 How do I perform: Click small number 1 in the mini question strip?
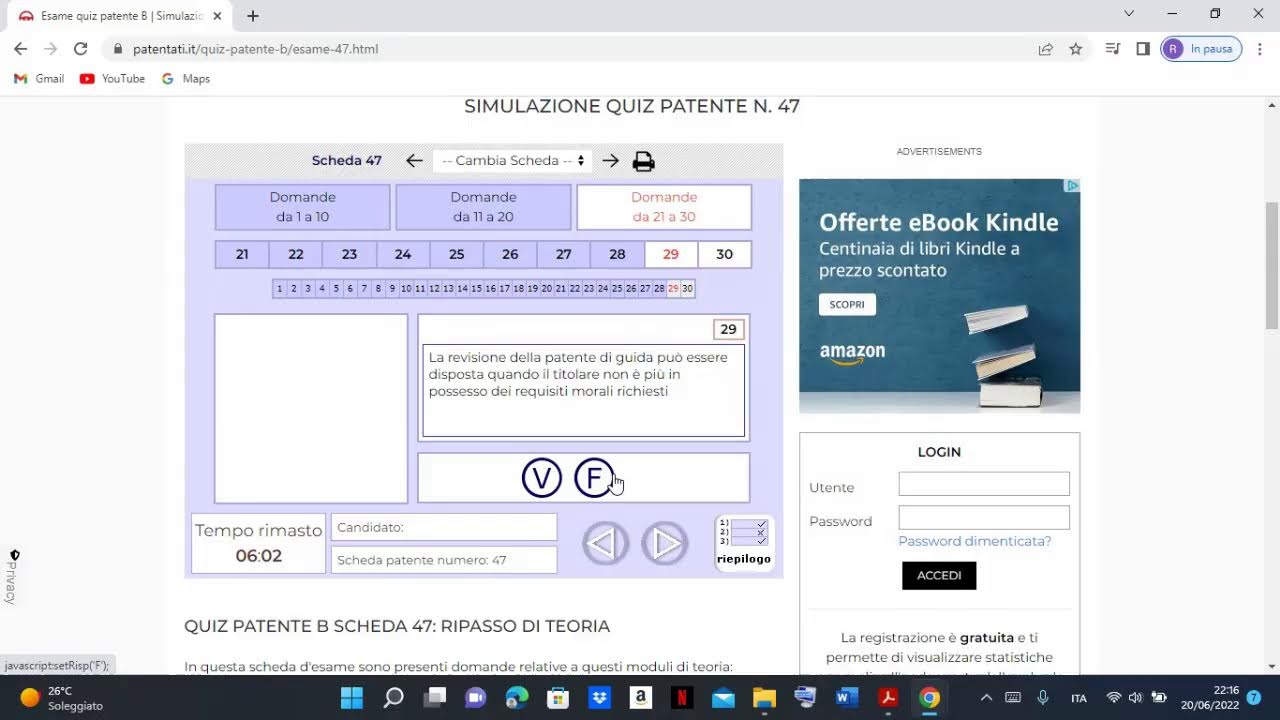point(280,289)
